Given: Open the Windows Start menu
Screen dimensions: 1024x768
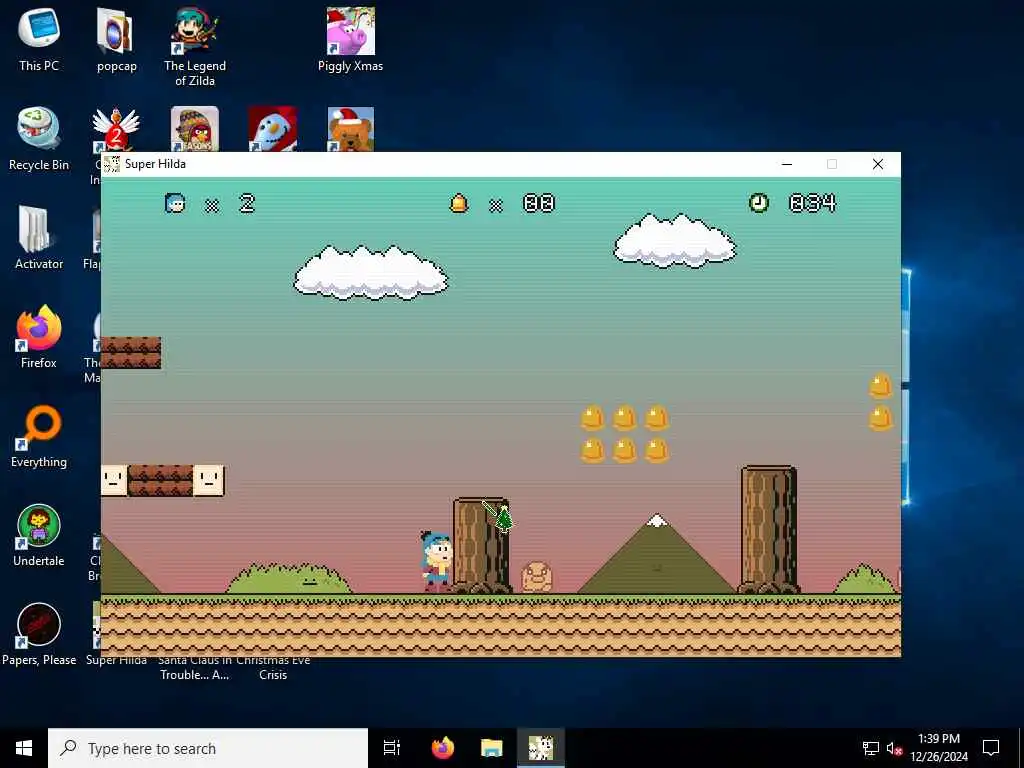Looking at the screenshot, I should [x=24, y=748].
